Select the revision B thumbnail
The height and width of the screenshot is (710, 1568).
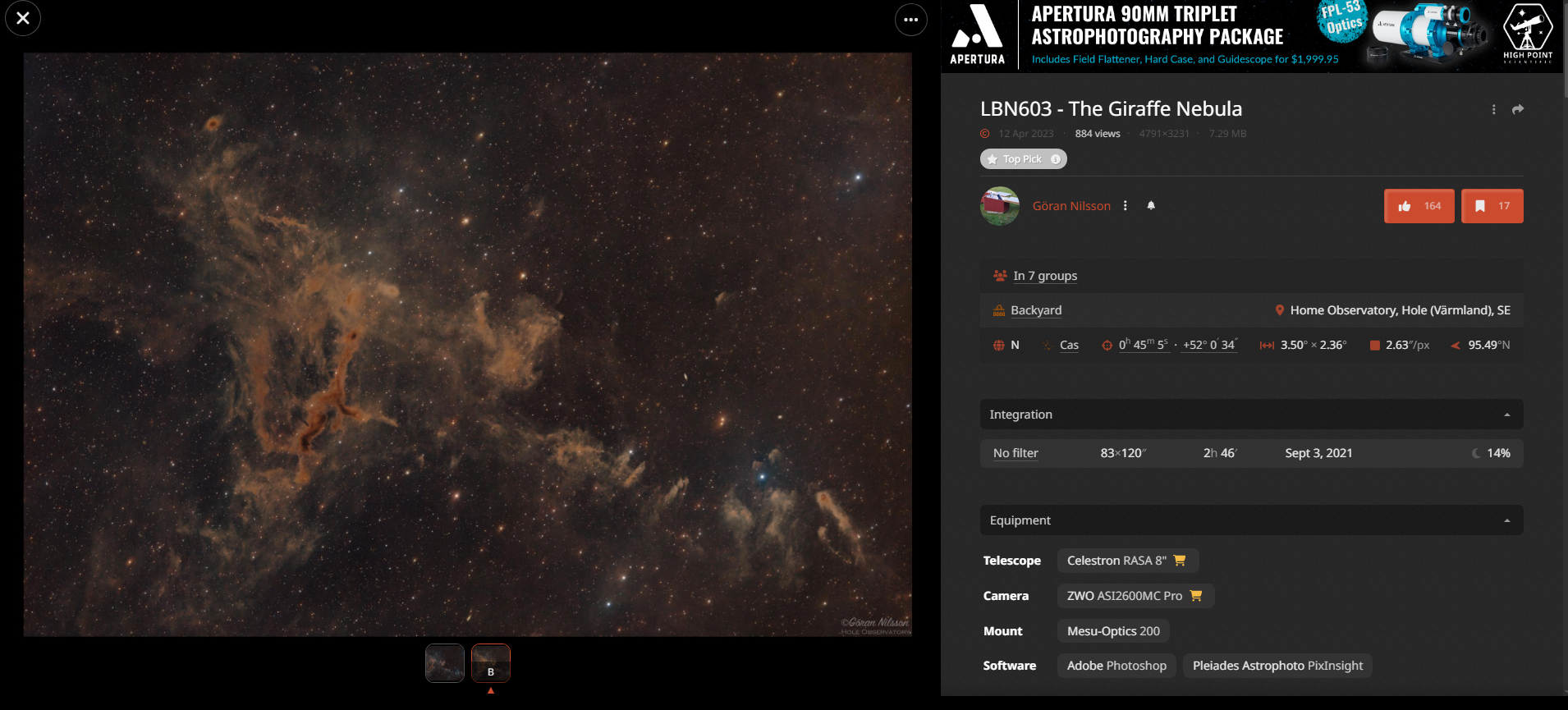point(491,663)
